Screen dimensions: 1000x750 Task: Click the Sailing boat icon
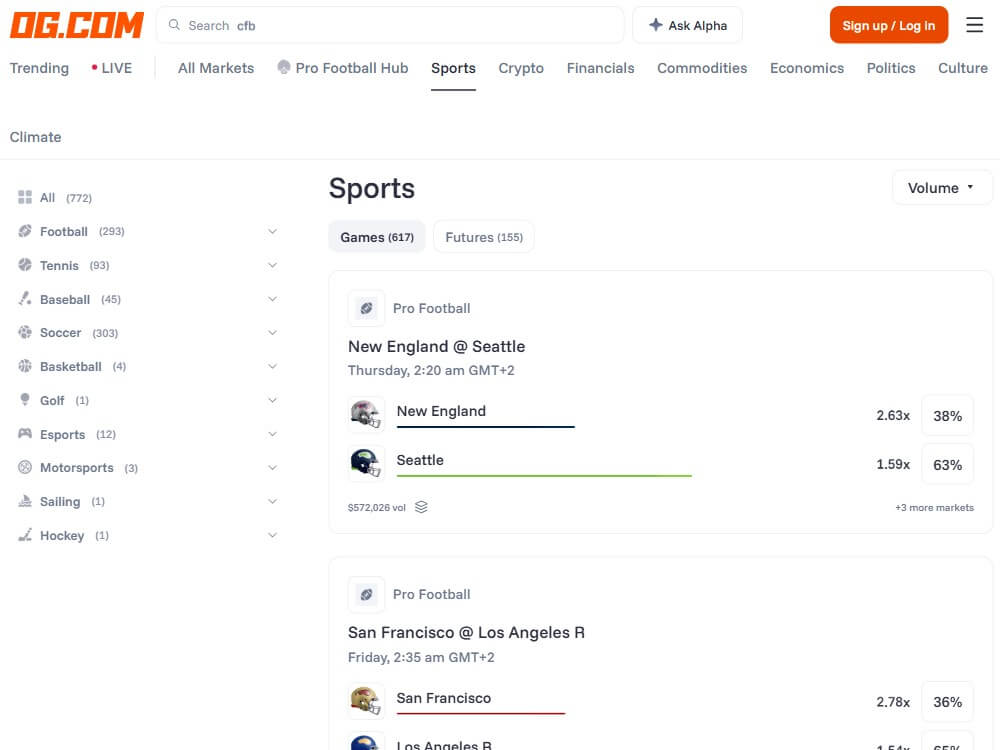(x=25, y=501)
